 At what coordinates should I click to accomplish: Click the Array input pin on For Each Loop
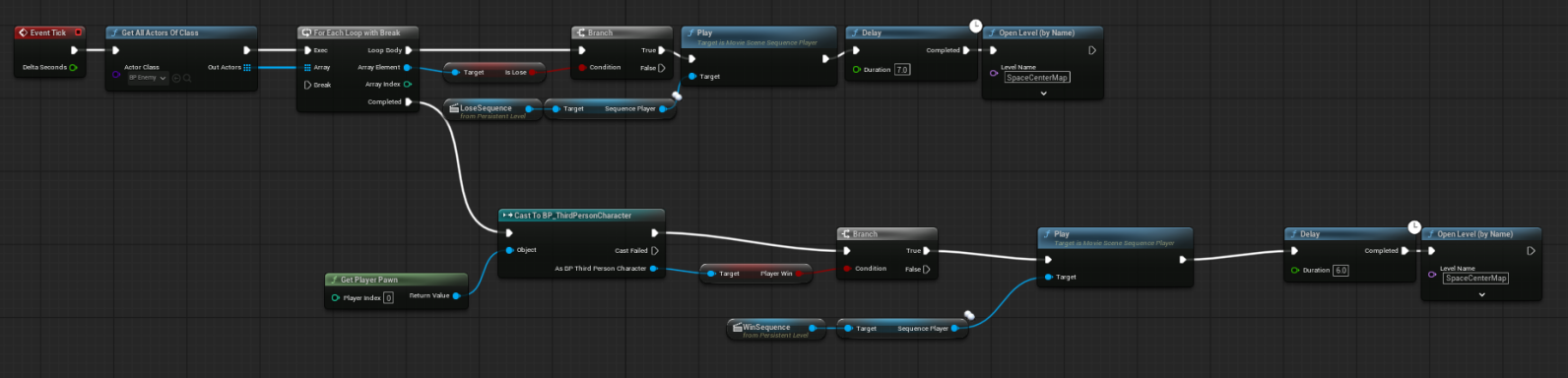(x=307, y=68)
